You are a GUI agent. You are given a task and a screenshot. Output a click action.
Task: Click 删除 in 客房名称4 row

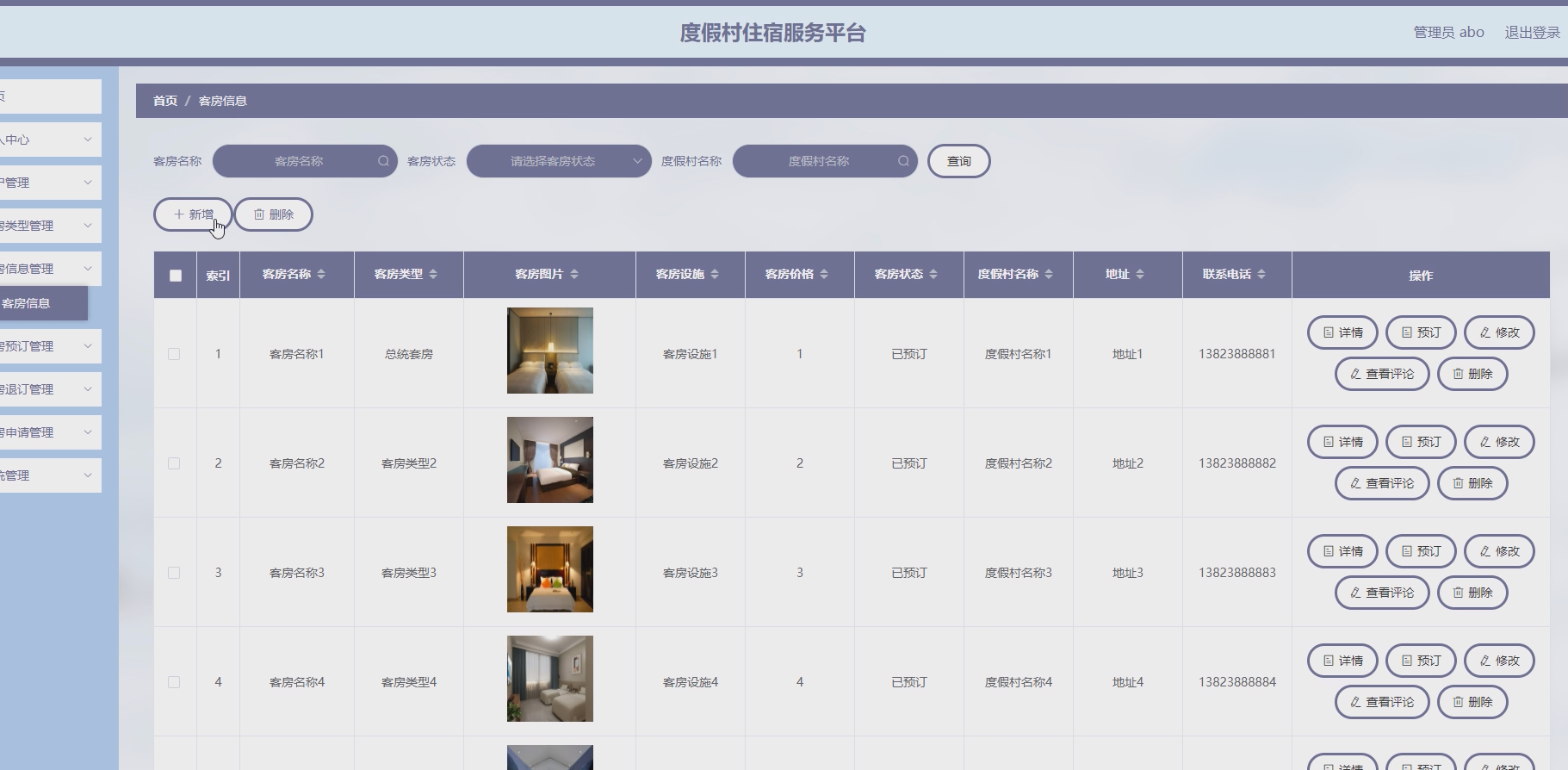tap(1472, 702)
